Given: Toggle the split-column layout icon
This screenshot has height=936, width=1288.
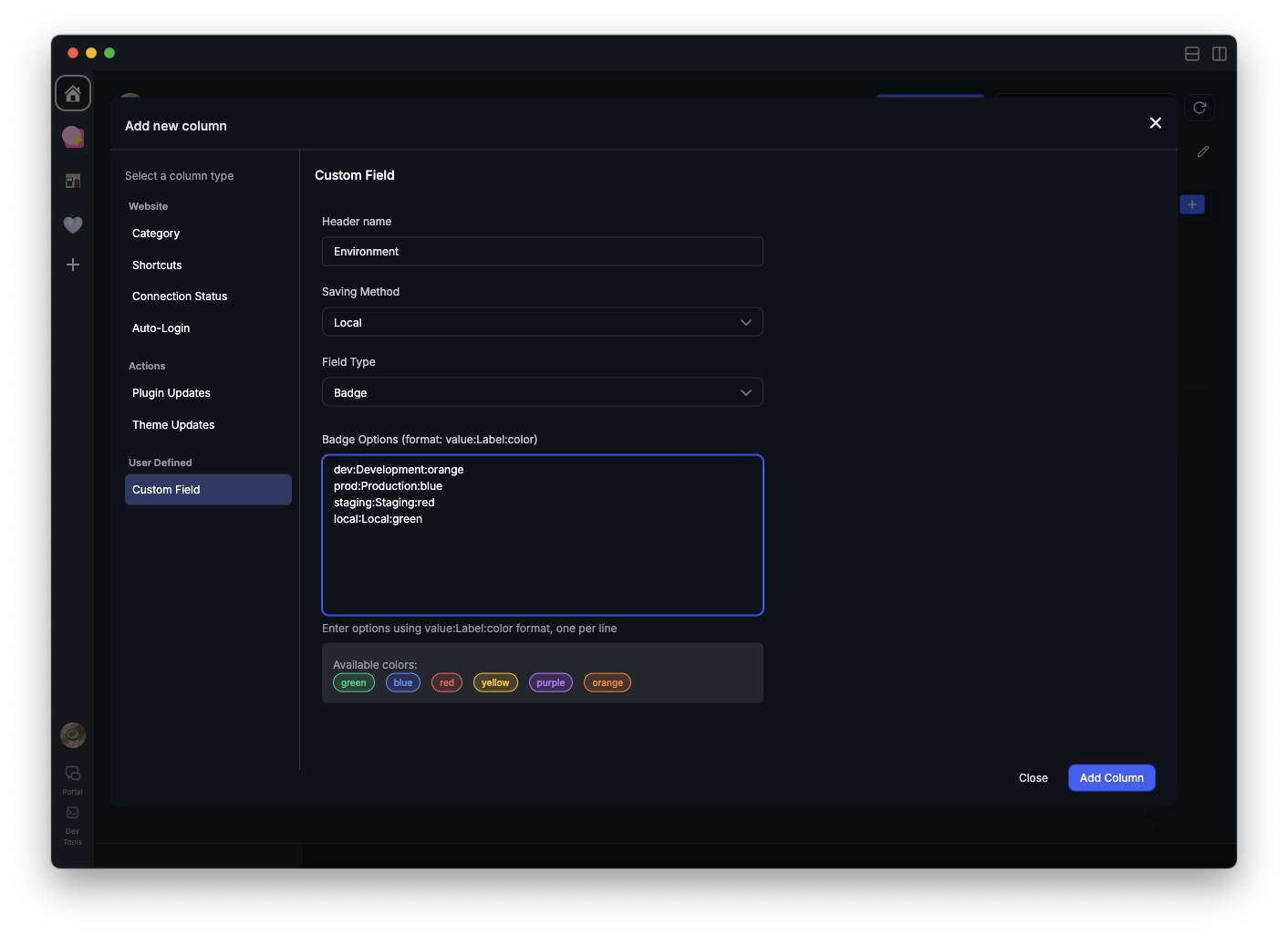Looking at the screenshot, I should pos(1219,54).
